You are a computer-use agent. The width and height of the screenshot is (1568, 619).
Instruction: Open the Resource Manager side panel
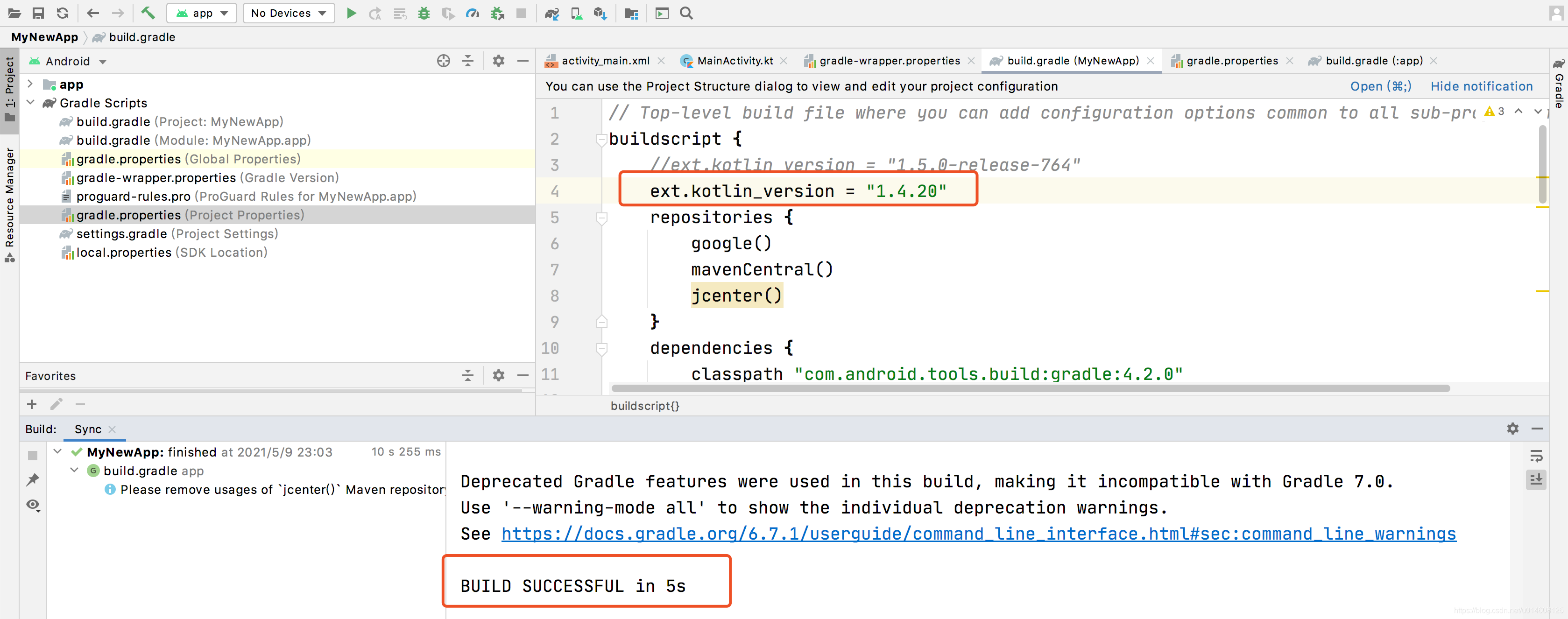(9, 204)
